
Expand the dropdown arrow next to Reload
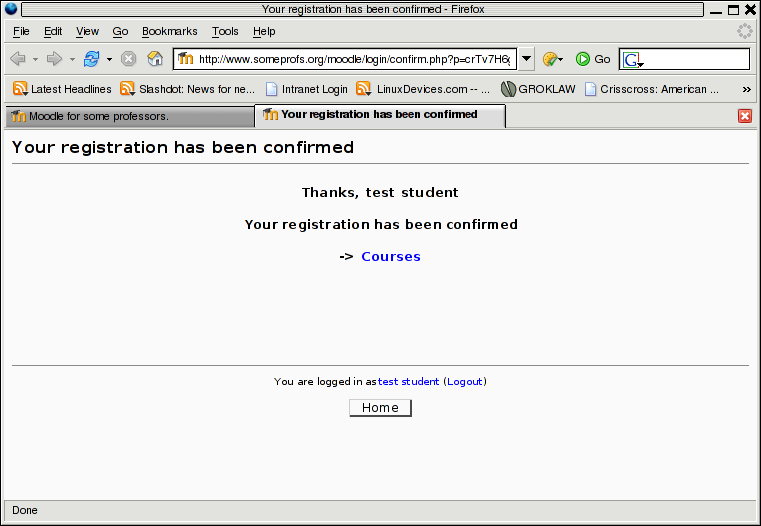click(x=109, y=60)
